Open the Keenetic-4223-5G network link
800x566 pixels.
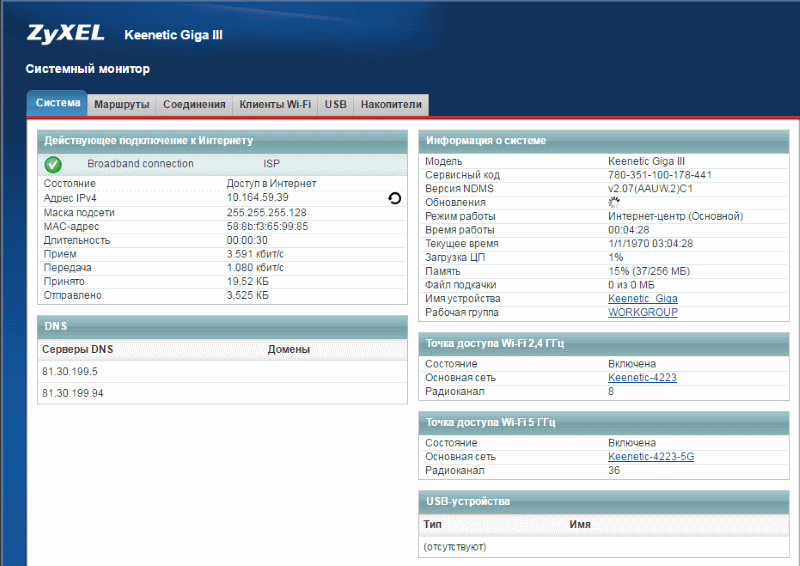[651, 457]
